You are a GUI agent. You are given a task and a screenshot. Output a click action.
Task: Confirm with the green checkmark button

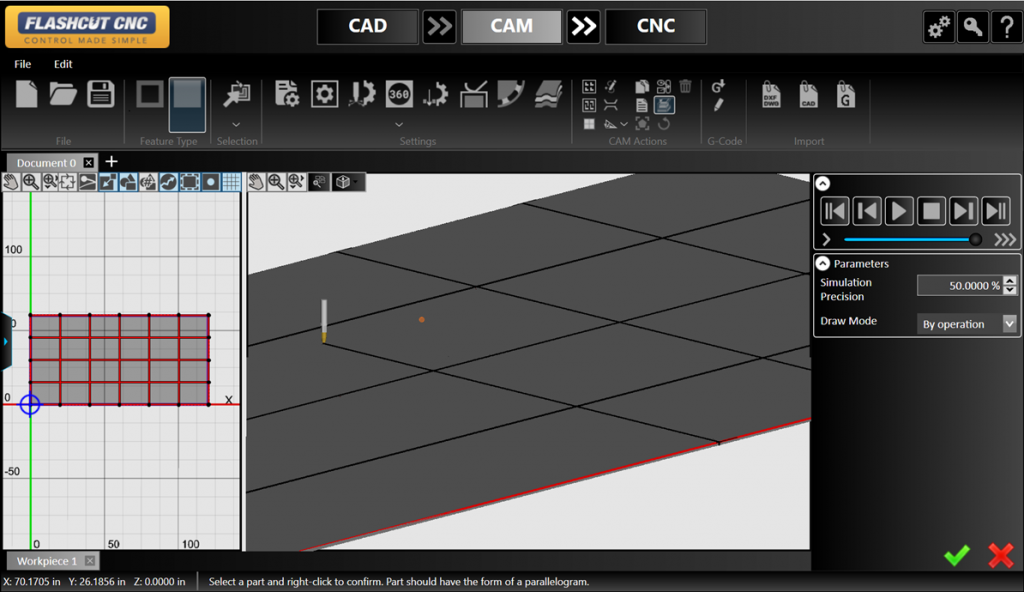pyautogui.click(x=957, y=556)
